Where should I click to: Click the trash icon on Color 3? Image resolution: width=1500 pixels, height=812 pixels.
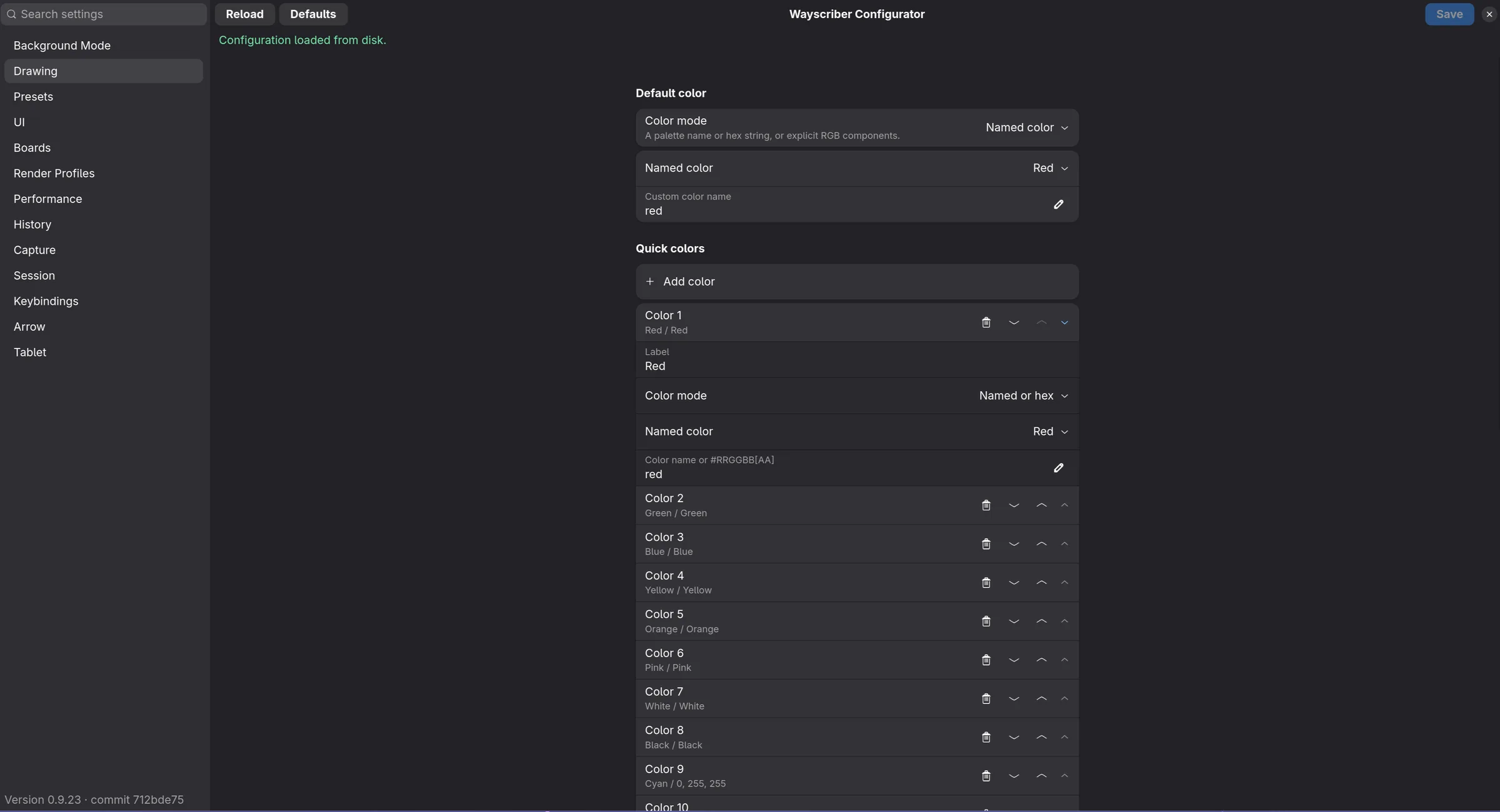[x=986, y=544]
